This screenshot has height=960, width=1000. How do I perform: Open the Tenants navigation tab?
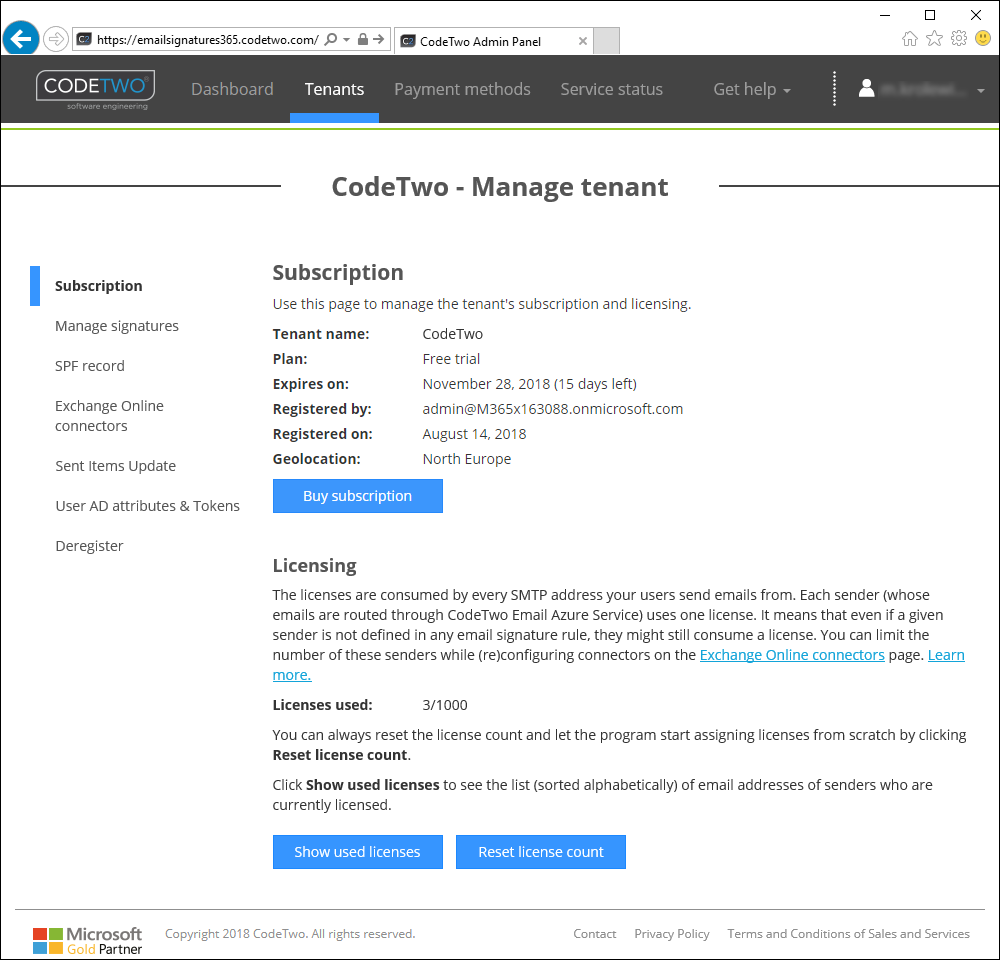pyautogui.click(x=334, y=89)
